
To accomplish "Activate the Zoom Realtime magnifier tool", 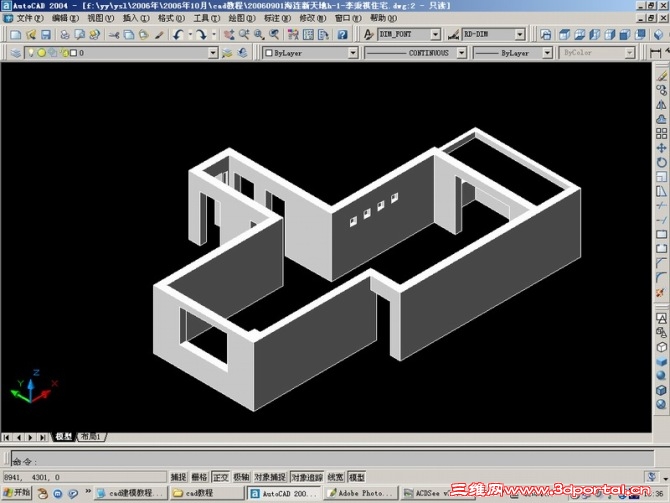I will point(244,35).
